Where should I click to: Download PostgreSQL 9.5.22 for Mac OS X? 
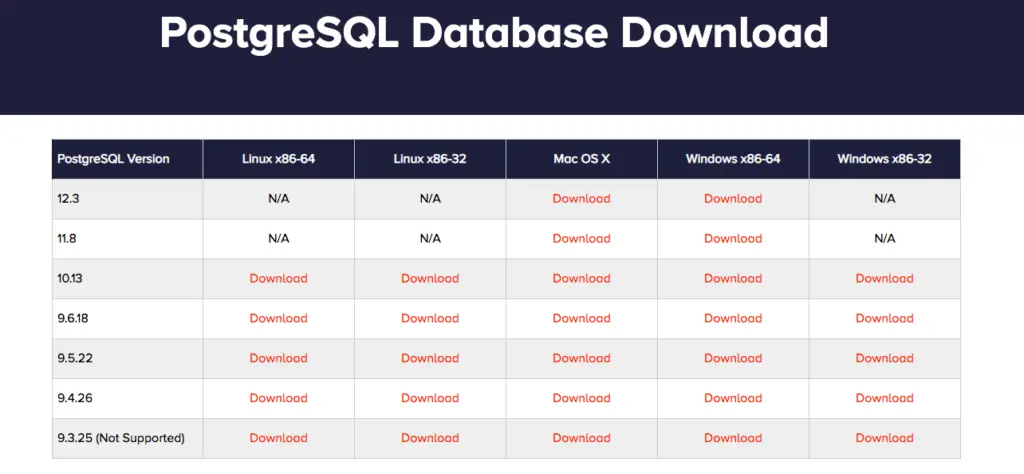tap(581, 358)
